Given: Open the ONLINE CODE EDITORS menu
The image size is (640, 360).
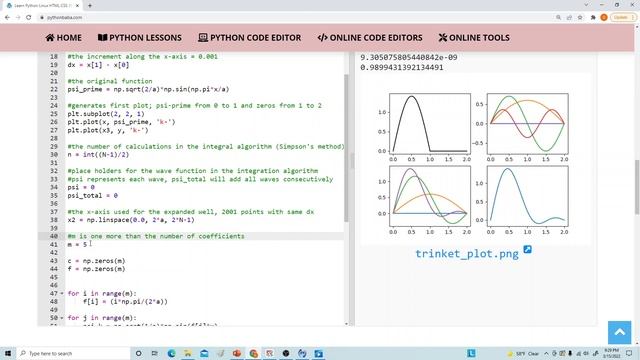Looking at the screenshot, I should 370,38.
